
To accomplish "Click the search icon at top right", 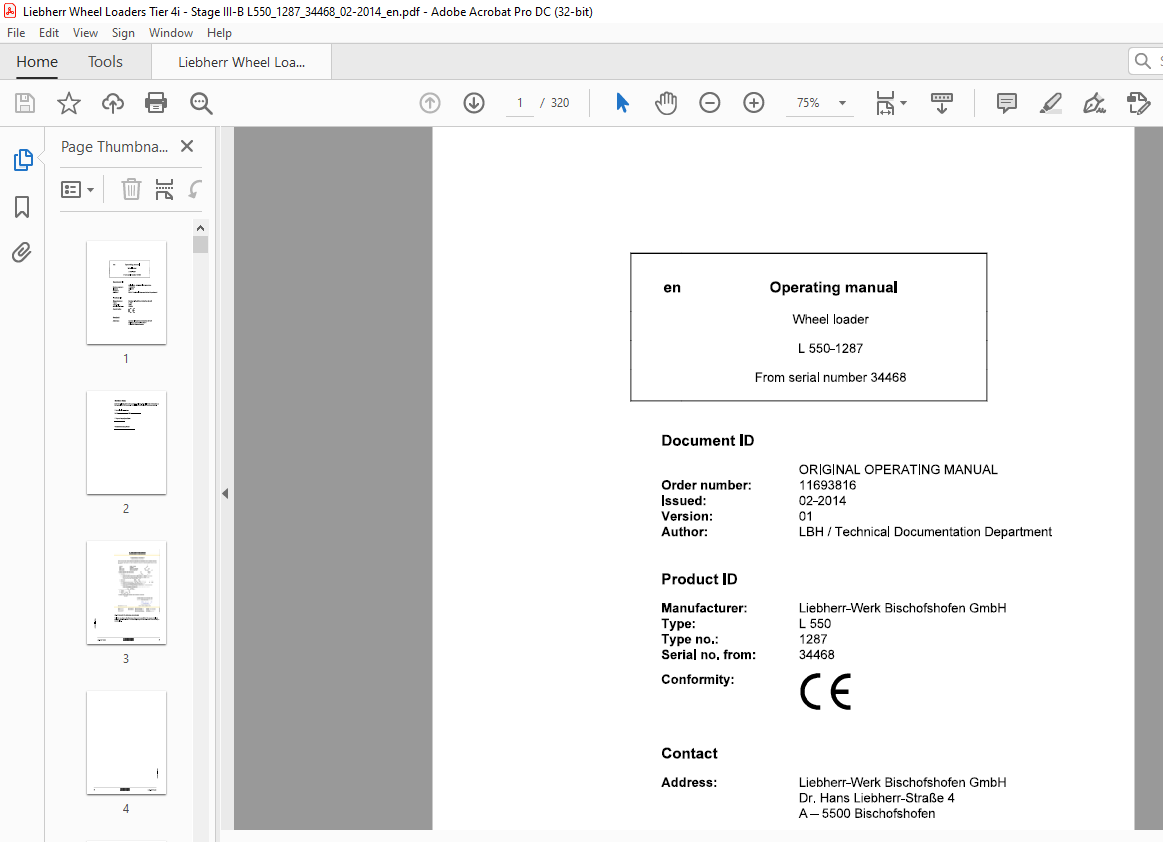I will point(1143,61).
